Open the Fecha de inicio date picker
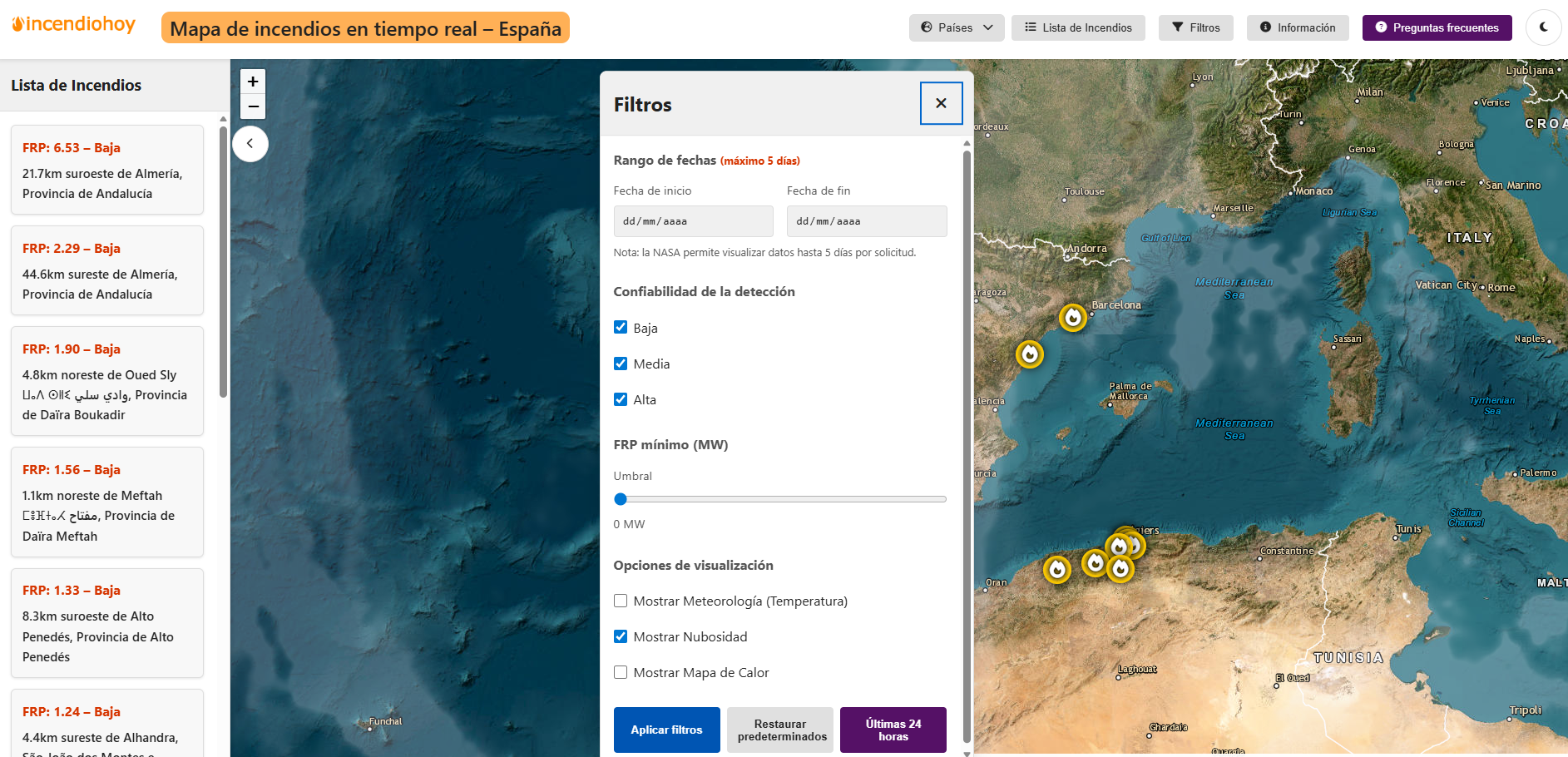Image resolution: width=1568 pixels, height=757 pixels. 693,221
